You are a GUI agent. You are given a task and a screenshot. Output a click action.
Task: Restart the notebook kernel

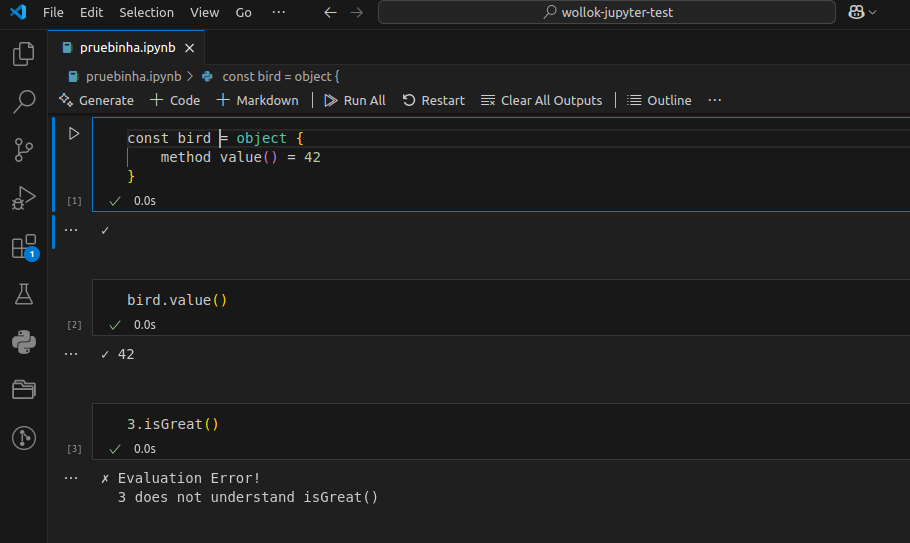[x=434, y=100]
